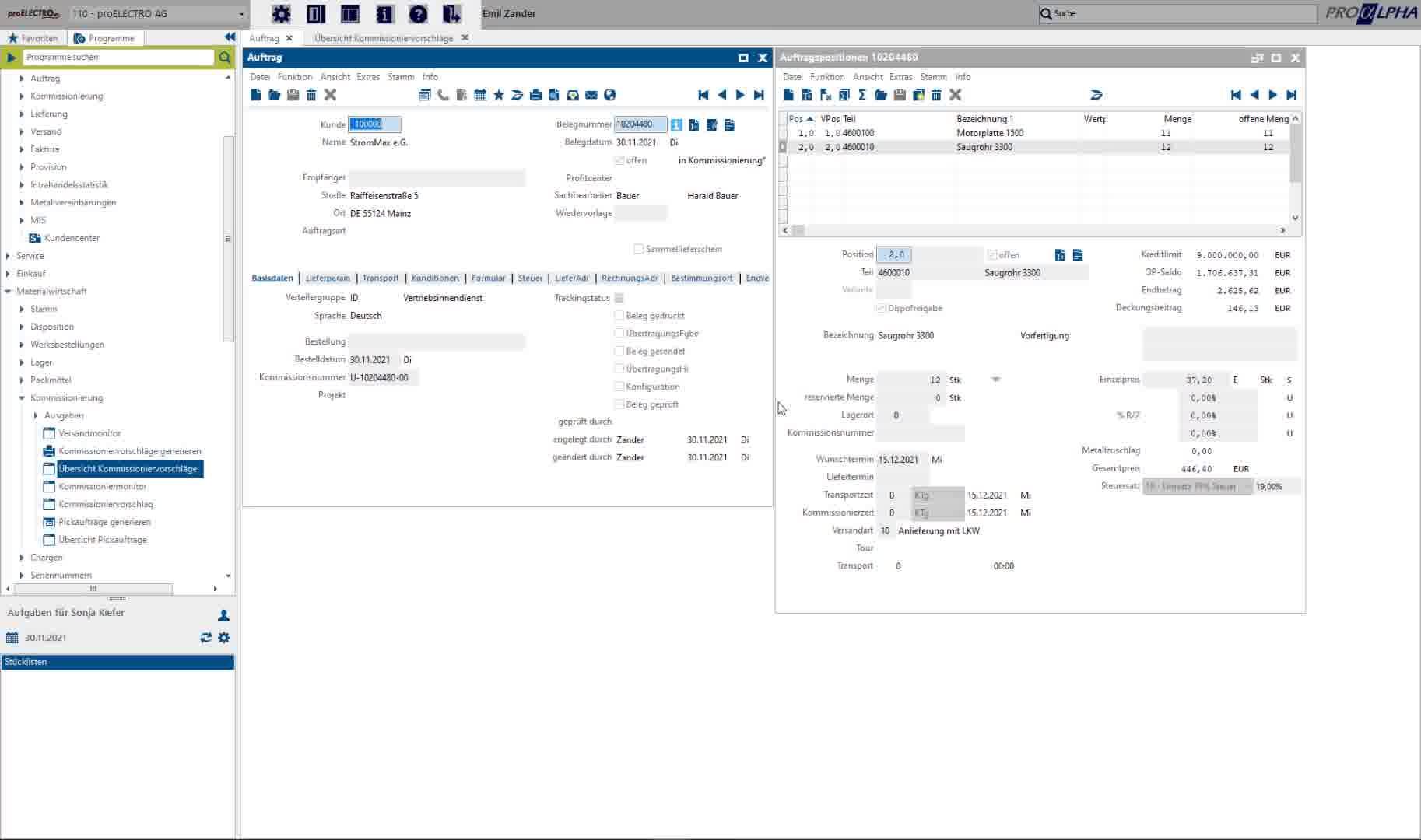Toggle the Dispofreigabe checkbox
The height and width of the screenshot is (840, 1421).
[x=882, y=308]
